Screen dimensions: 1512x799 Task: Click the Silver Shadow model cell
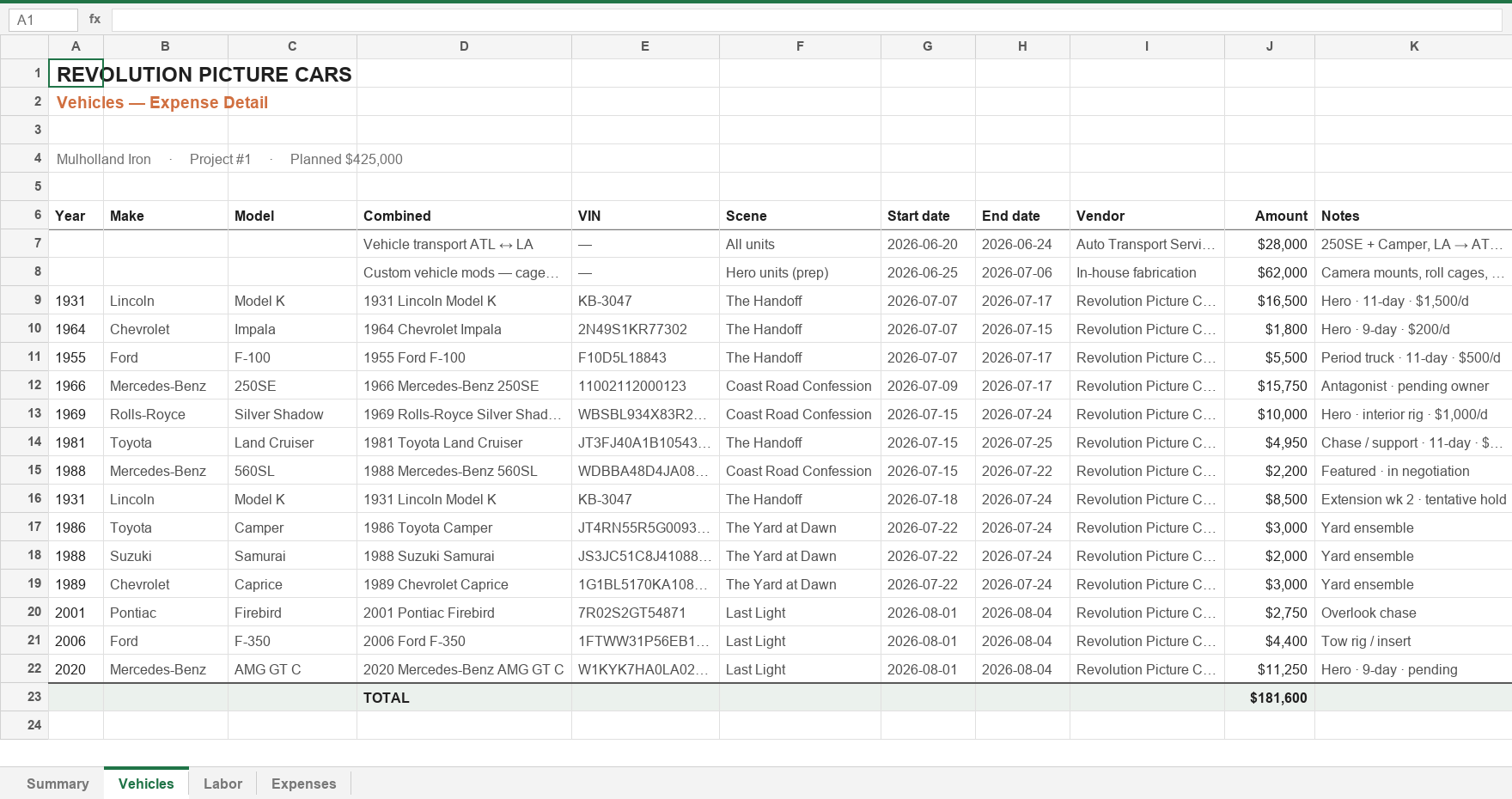tap(292, 414)
